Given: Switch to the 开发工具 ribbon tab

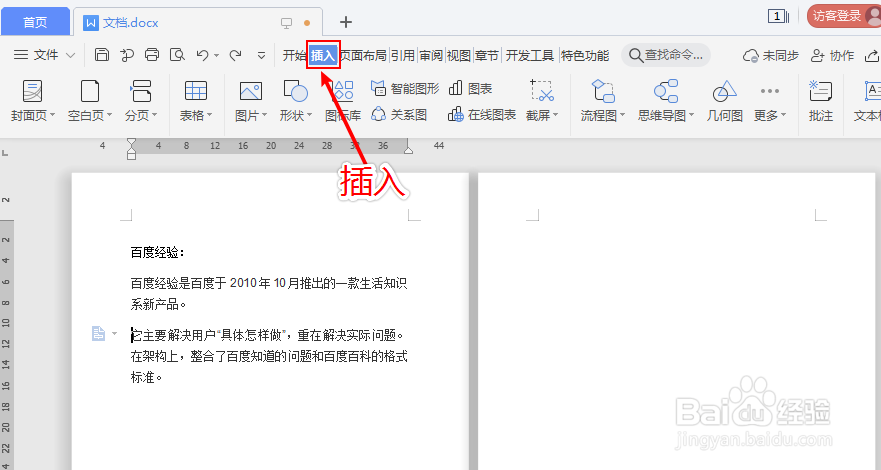Looking at the screenshot, I should 529,55.
